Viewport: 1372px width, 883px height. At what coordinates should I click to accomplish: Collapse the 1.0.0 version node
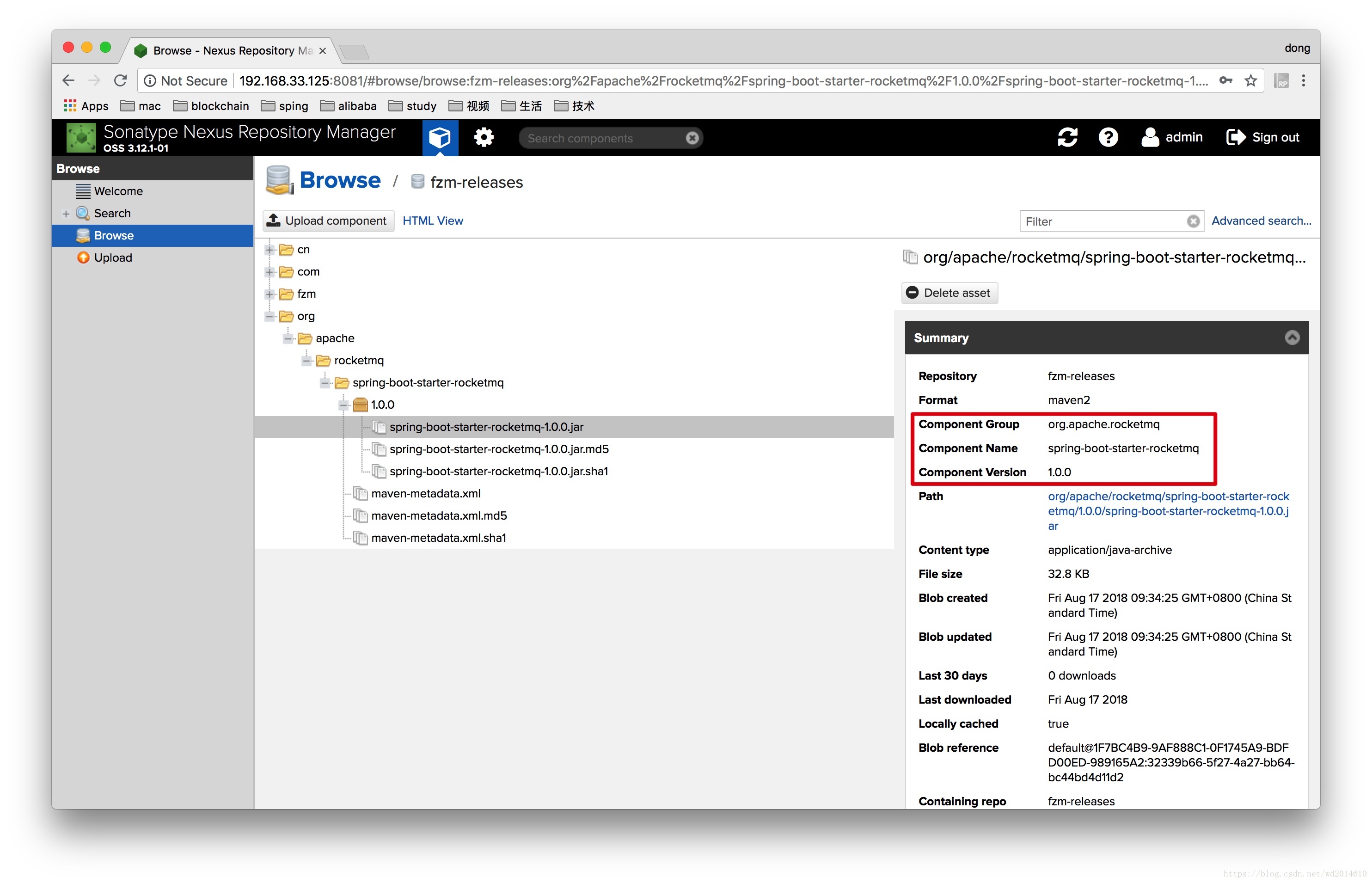pos(343,405)
